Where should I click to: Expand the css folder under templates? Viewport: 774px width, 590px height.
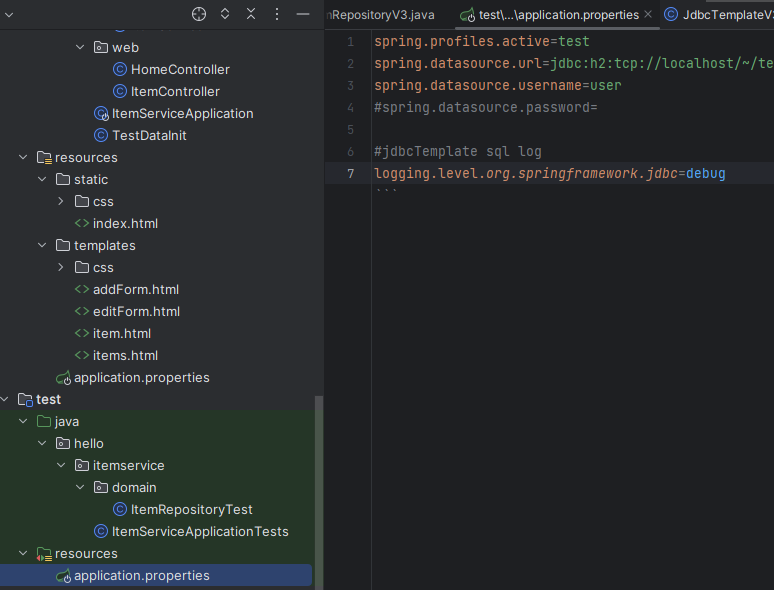point(61,267)
